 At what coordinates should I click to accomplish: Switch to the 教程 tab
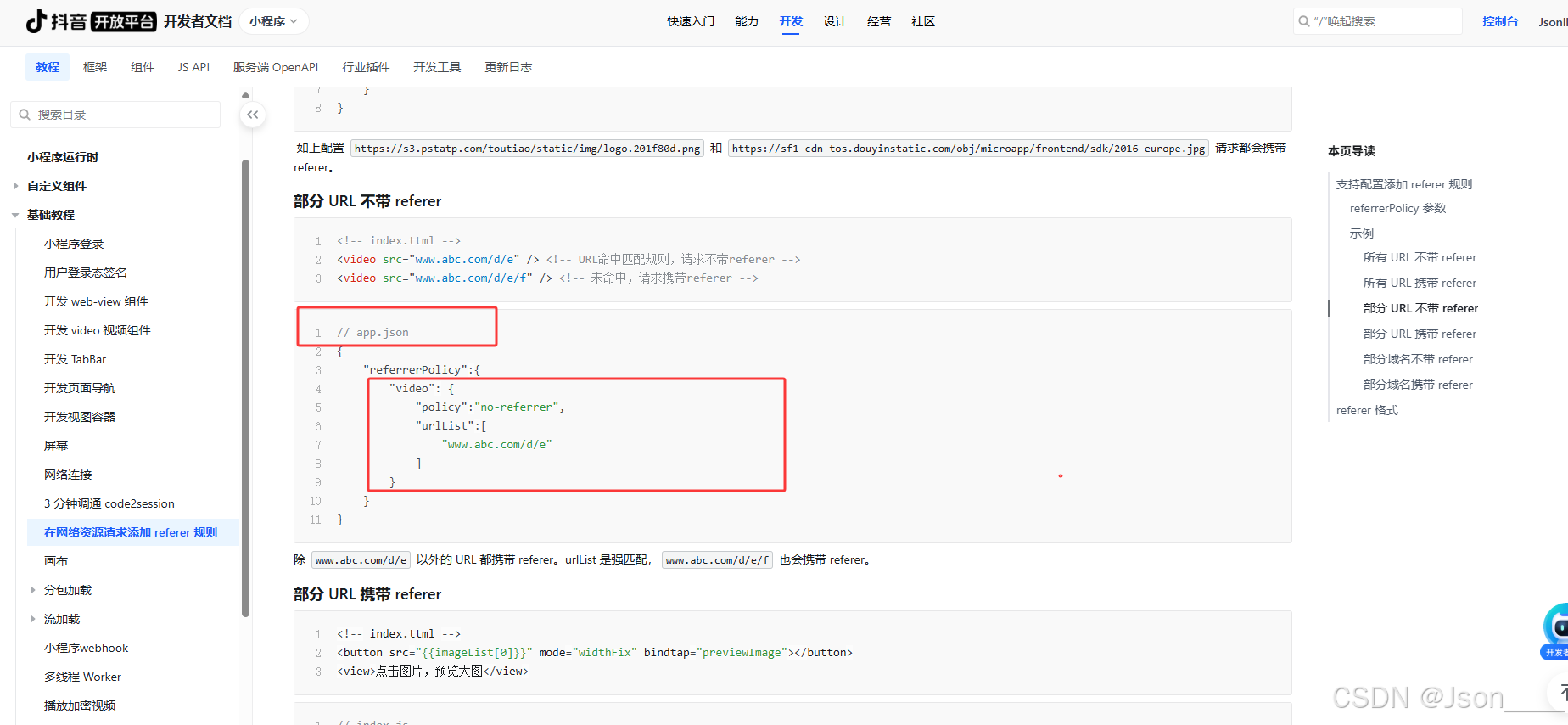coord(48,67)
